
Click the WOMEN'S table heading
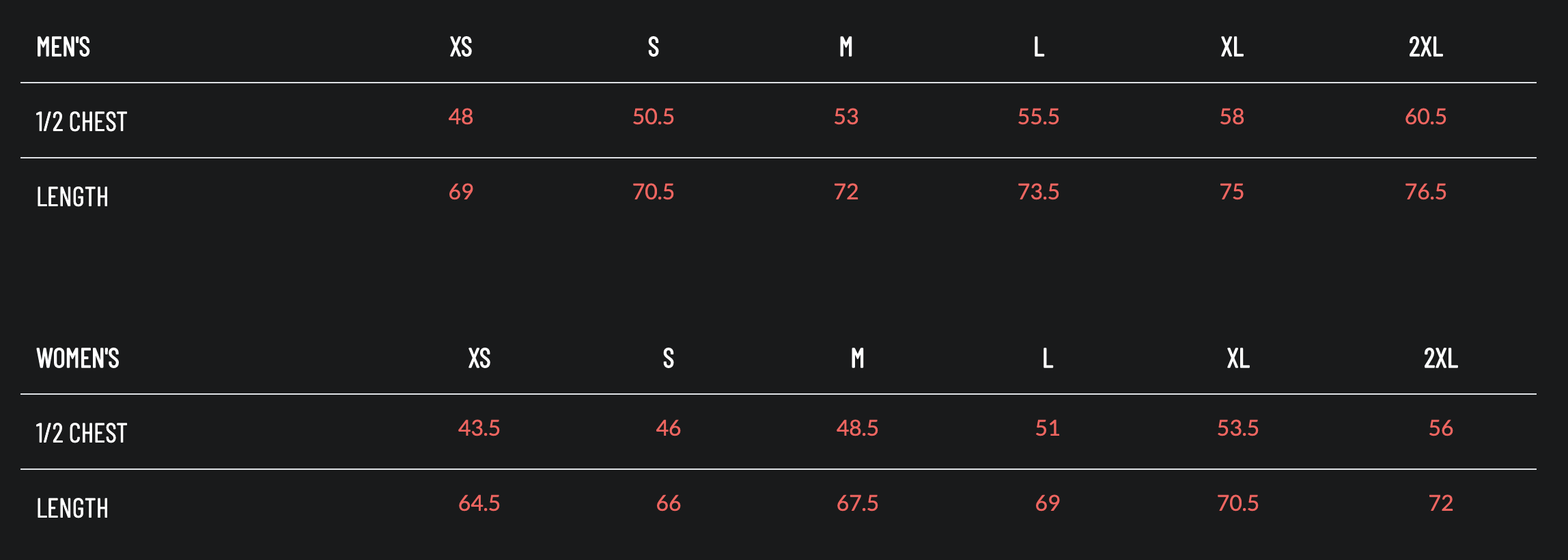tap(78, 359)
